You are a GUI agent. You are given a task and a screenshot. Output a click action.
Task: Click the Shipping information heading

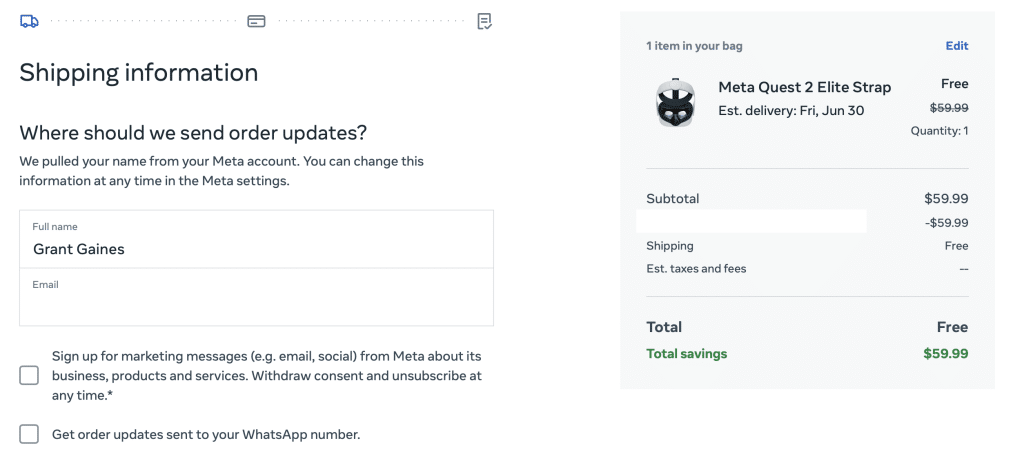click(x=138, y=72)
